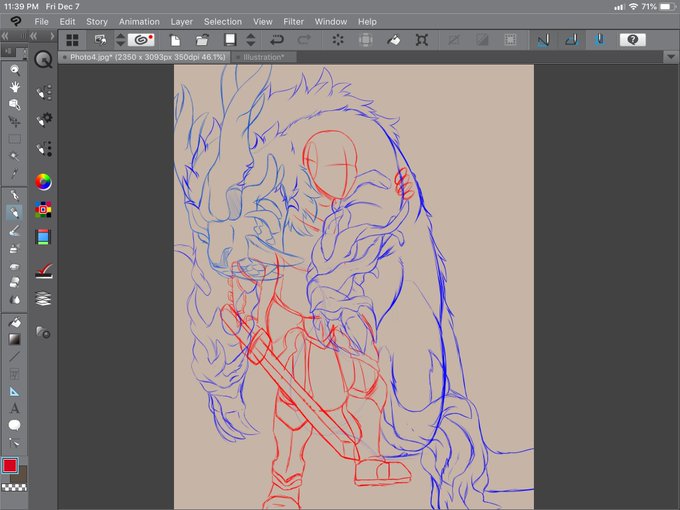This screenshot has height=510, width=680.
Task: Toggle the grid-view icon in command bar
Action: pyautogui.click(x=72, y=40)
